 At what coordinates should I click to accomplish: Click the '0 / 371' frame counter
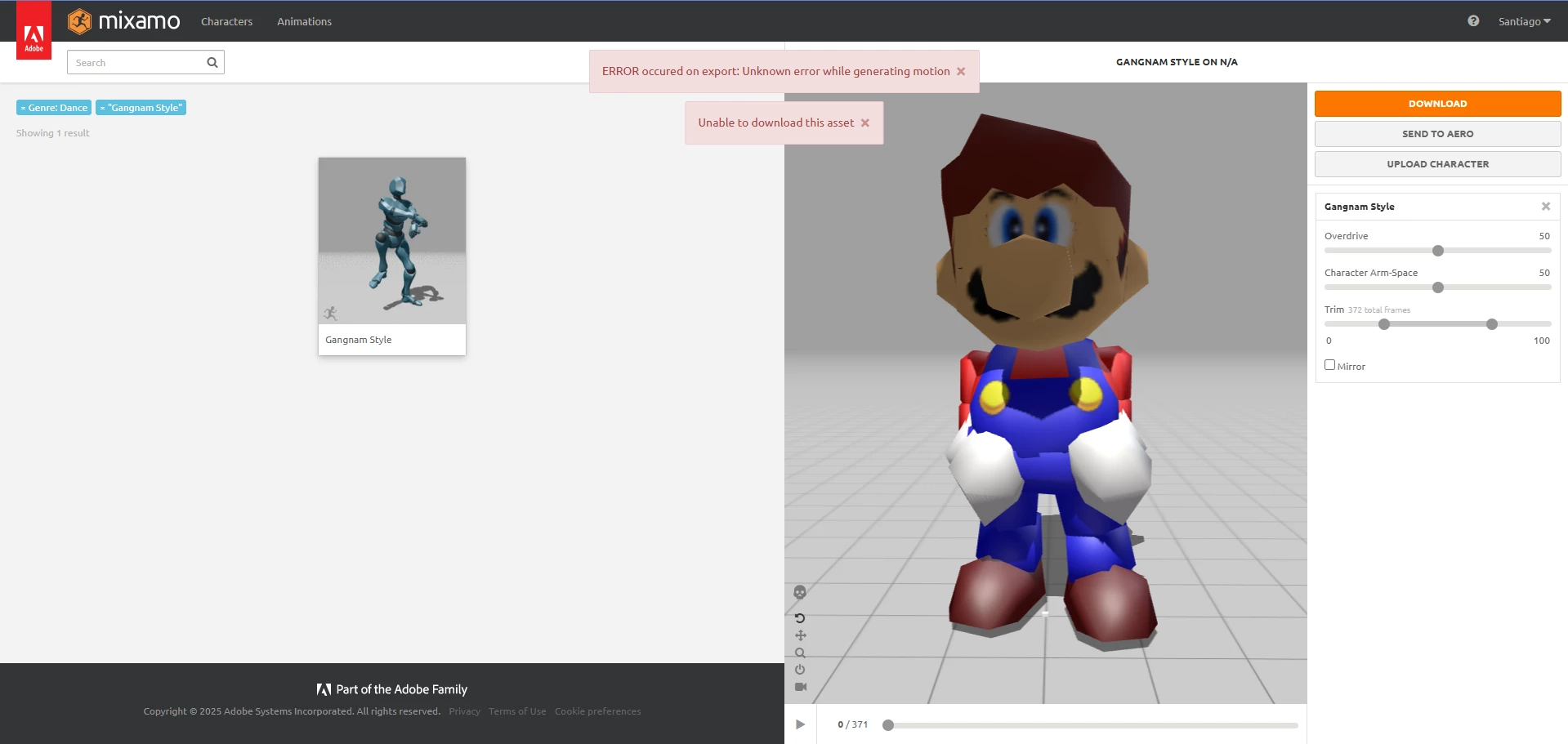(x=852, y=724)
